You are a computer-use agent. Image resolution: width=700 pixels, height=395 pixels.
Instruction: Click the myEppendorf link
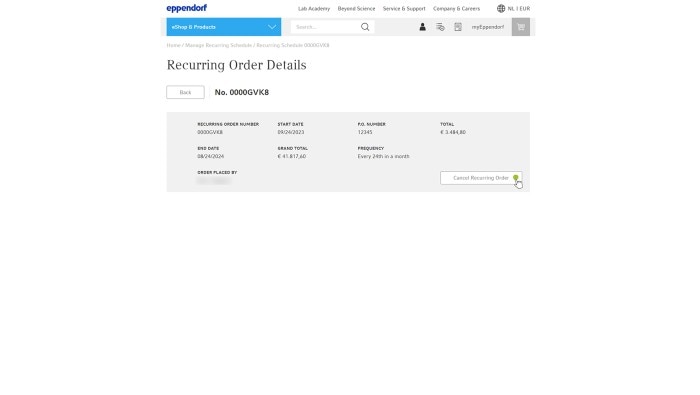pyautogui.click(x=488, y=27)
